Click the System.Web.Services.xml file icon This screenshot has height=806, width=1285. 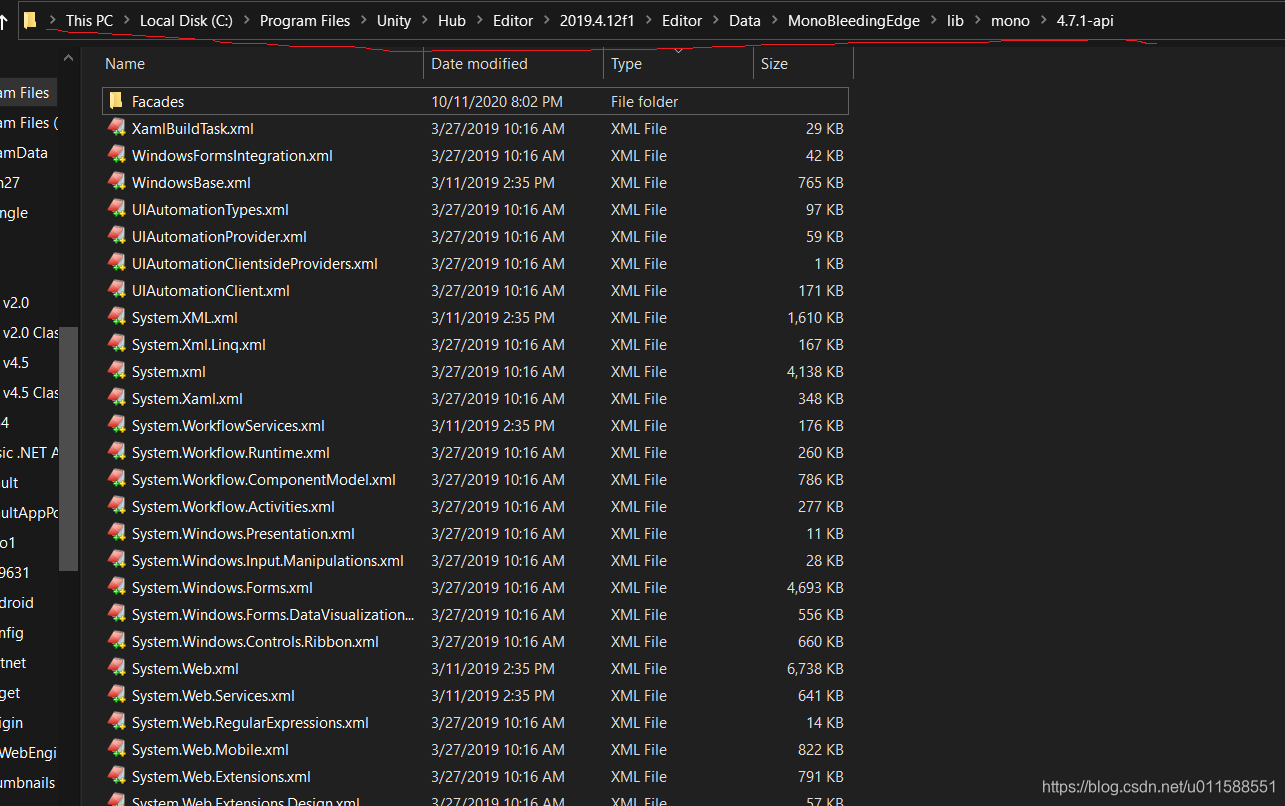pyautogui.click(x=116, y=695)
